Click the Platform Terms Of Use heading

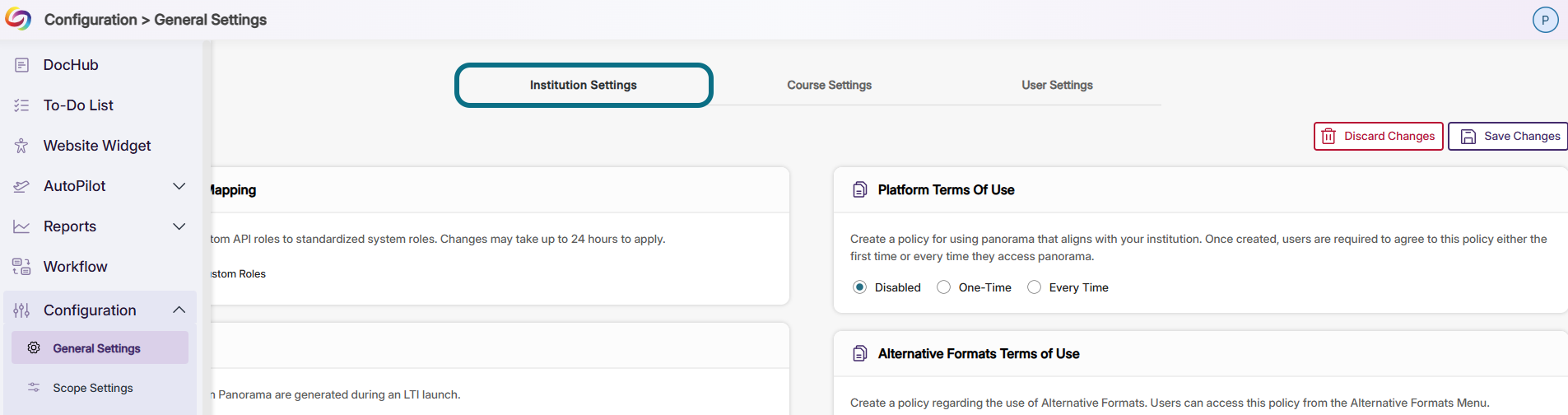[946, 189]
